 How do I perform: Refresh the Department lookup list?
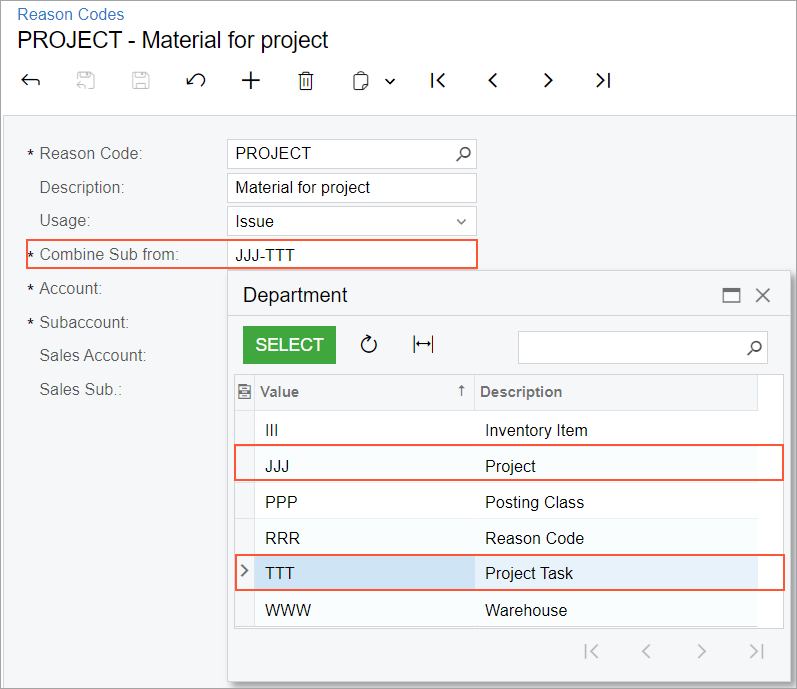coord(369,345)
